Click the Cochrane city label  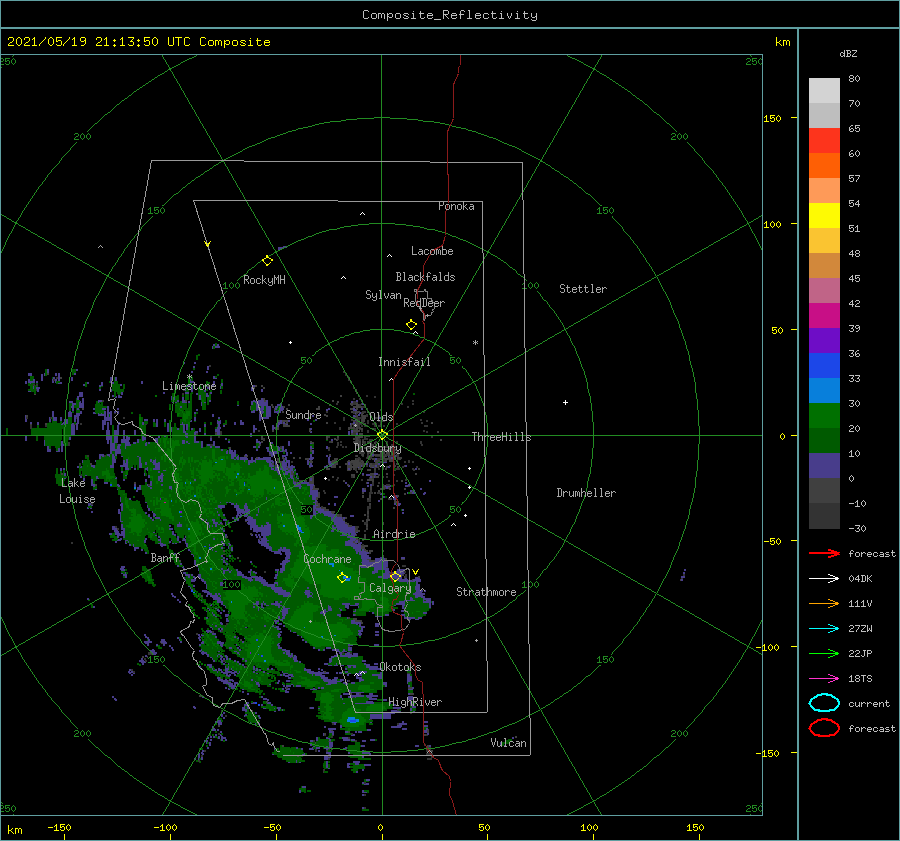(x=327, y=559)
